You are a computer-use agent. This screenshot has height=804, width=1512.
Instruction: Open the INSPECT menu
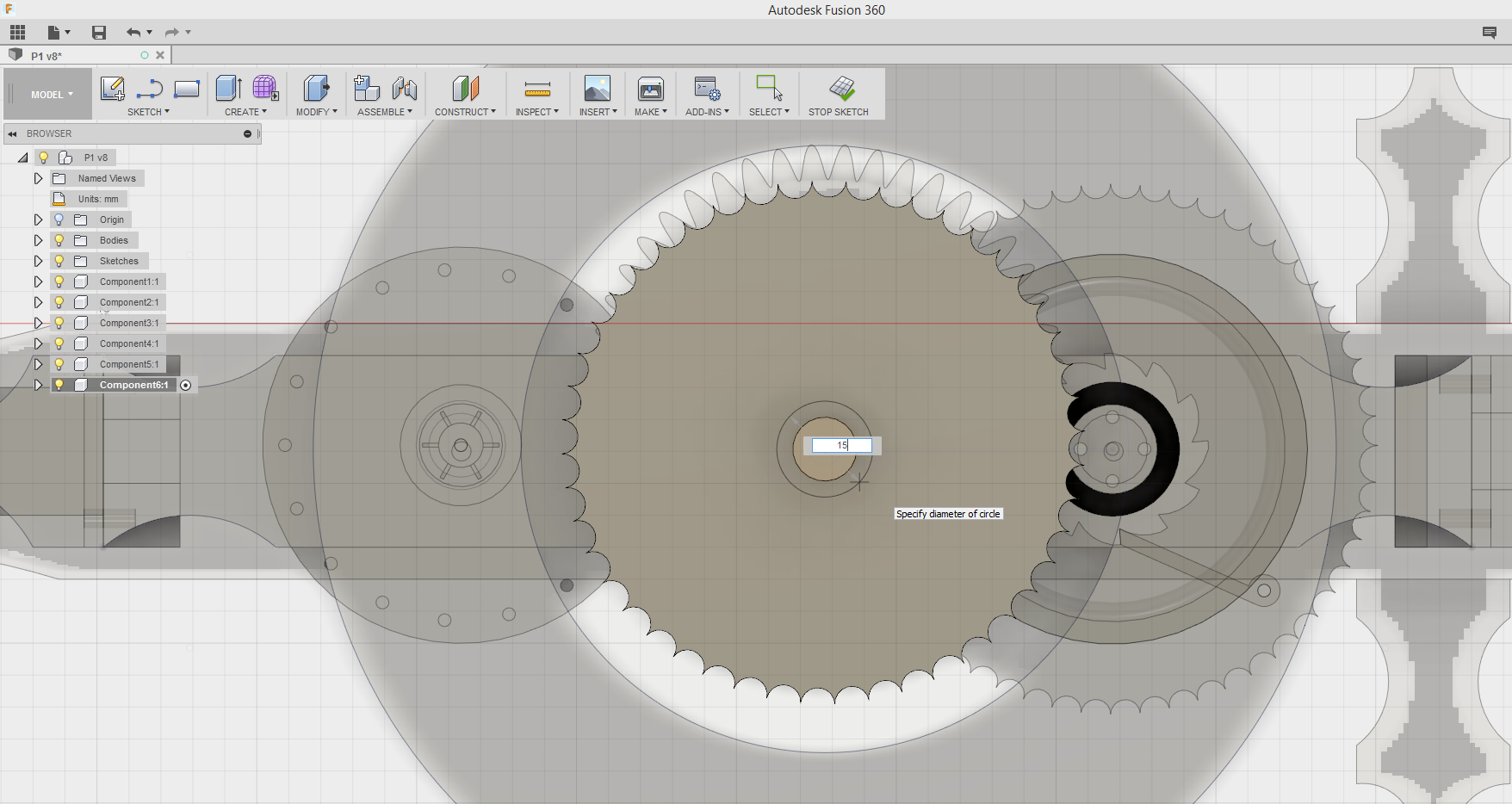[x=537, y=112]
